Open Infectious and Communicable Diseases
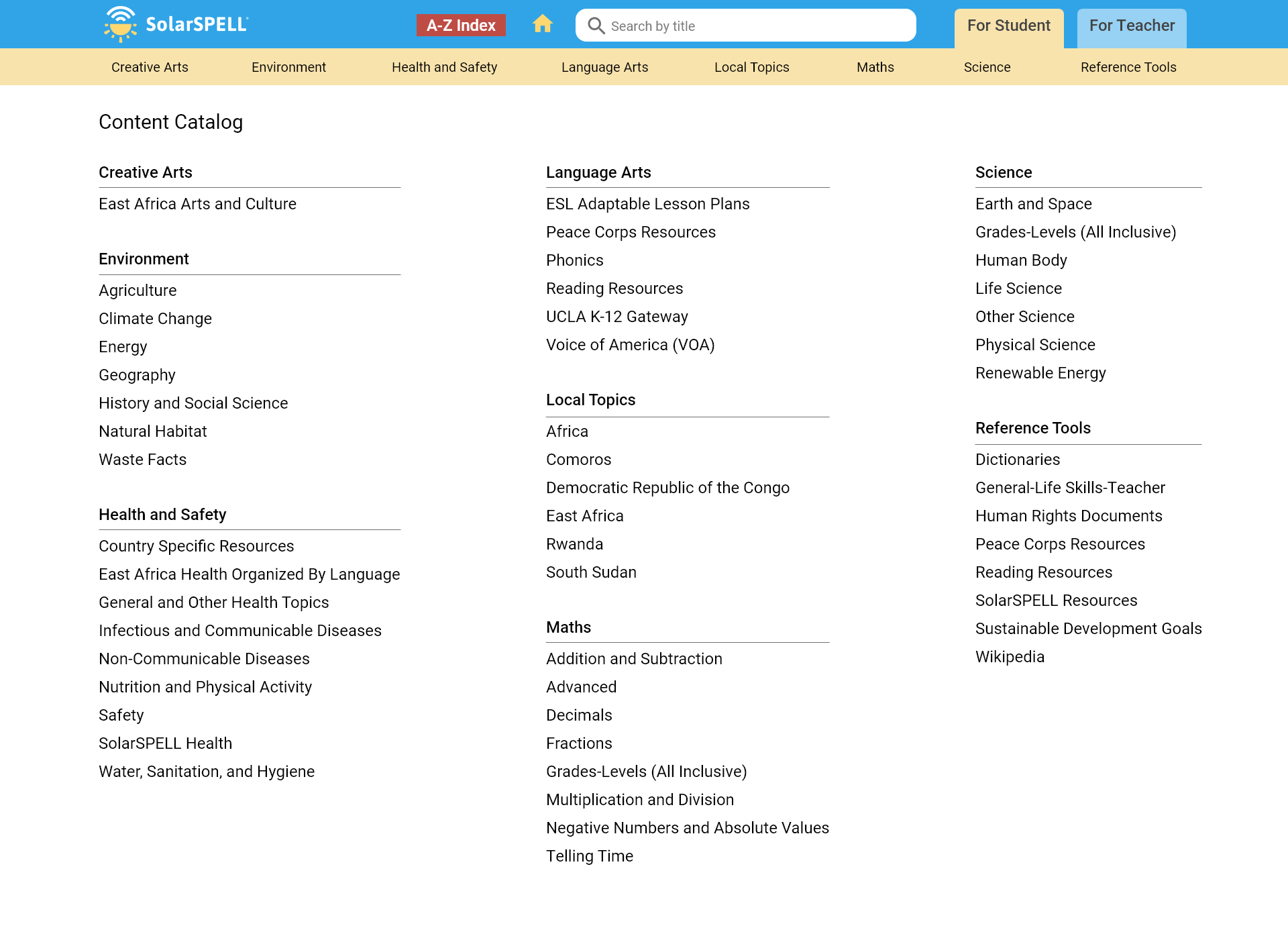Screen dimensions: 1288x936 tap(239, 631)
